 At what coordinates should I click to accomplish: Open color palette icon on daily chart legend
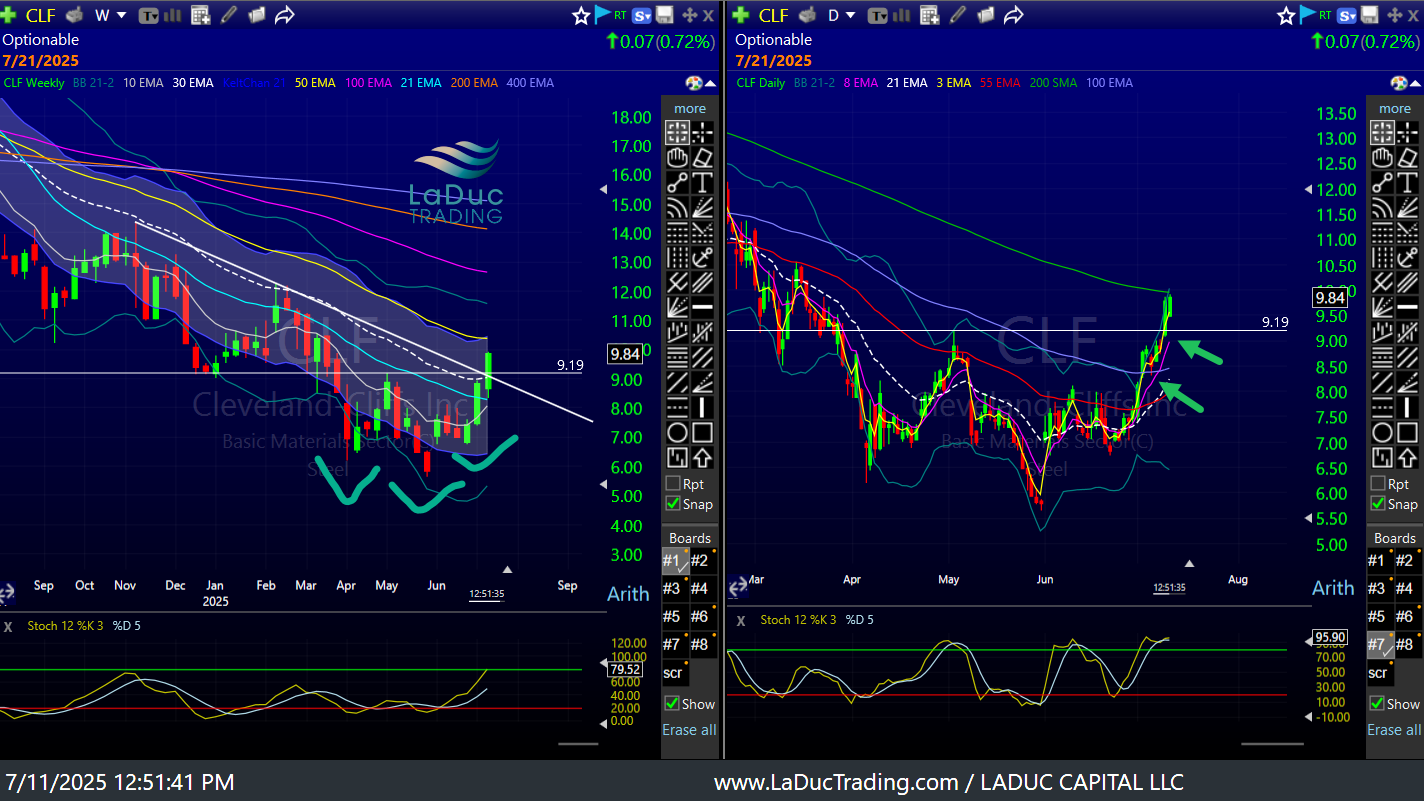(1398, 83)
